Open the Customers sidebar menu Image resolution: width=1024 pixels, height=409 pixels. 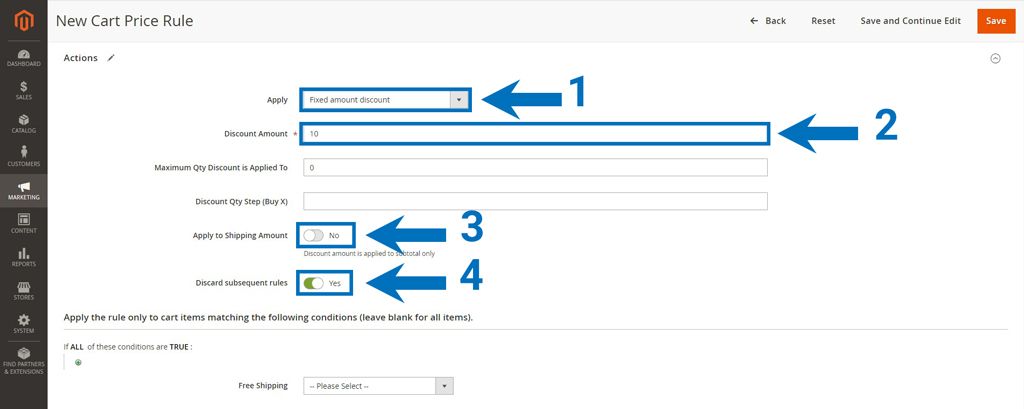click(x=24, y=157)
